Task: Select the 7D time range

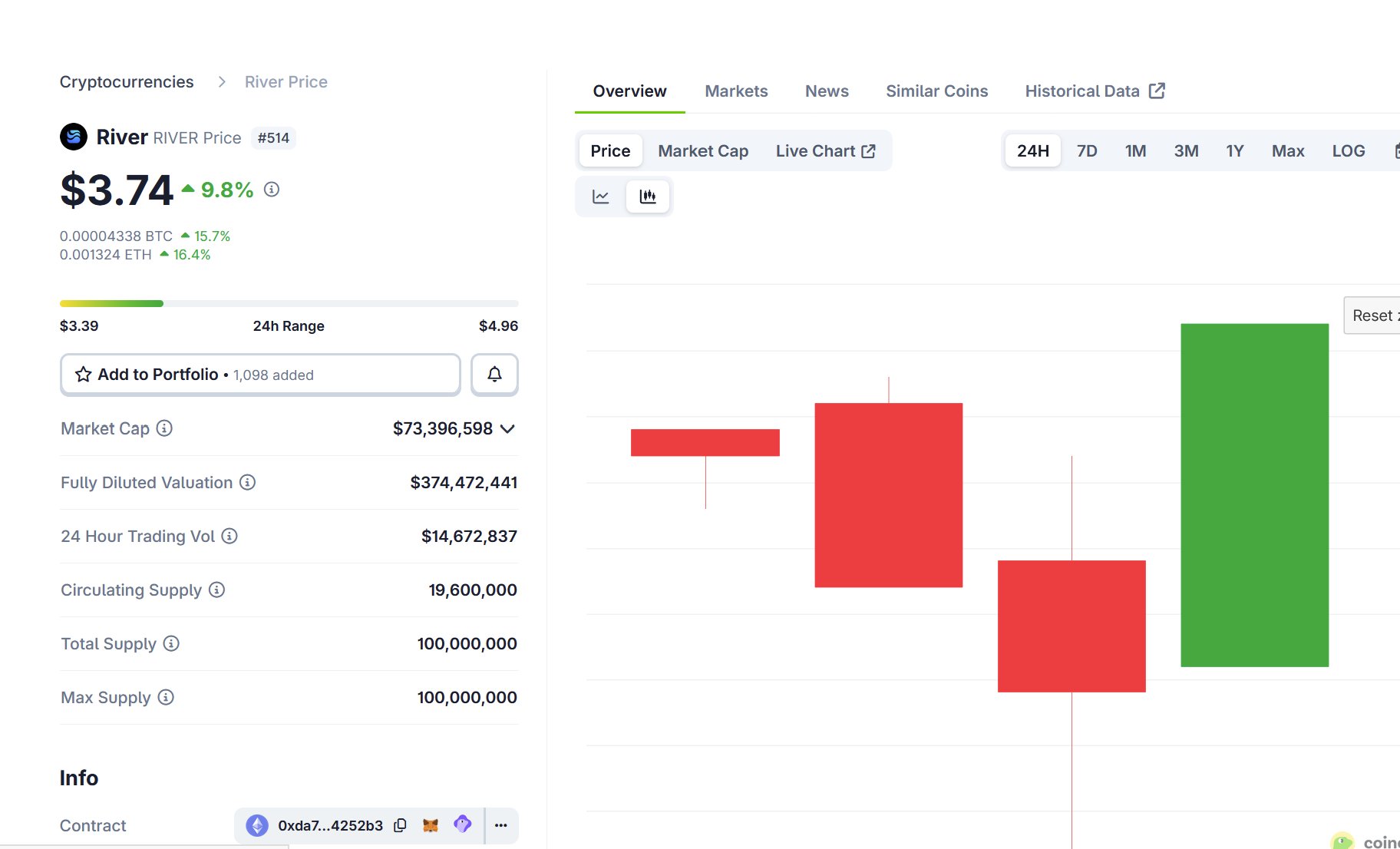Action: [x=1086, y=151]
